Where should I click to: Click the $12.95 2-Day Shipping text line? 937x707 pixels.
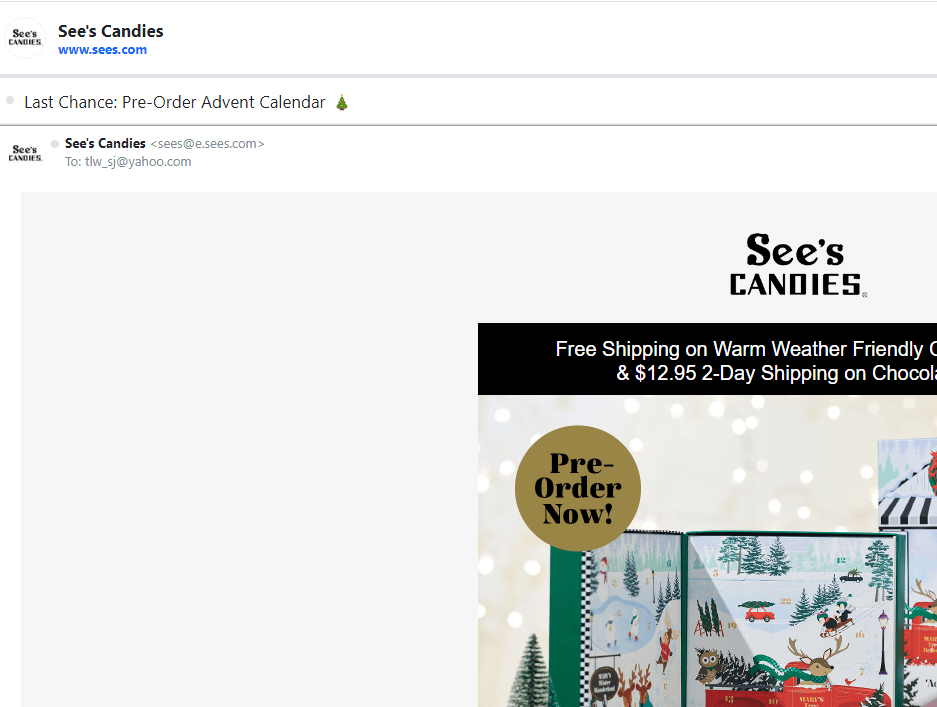tap(776, 373)
